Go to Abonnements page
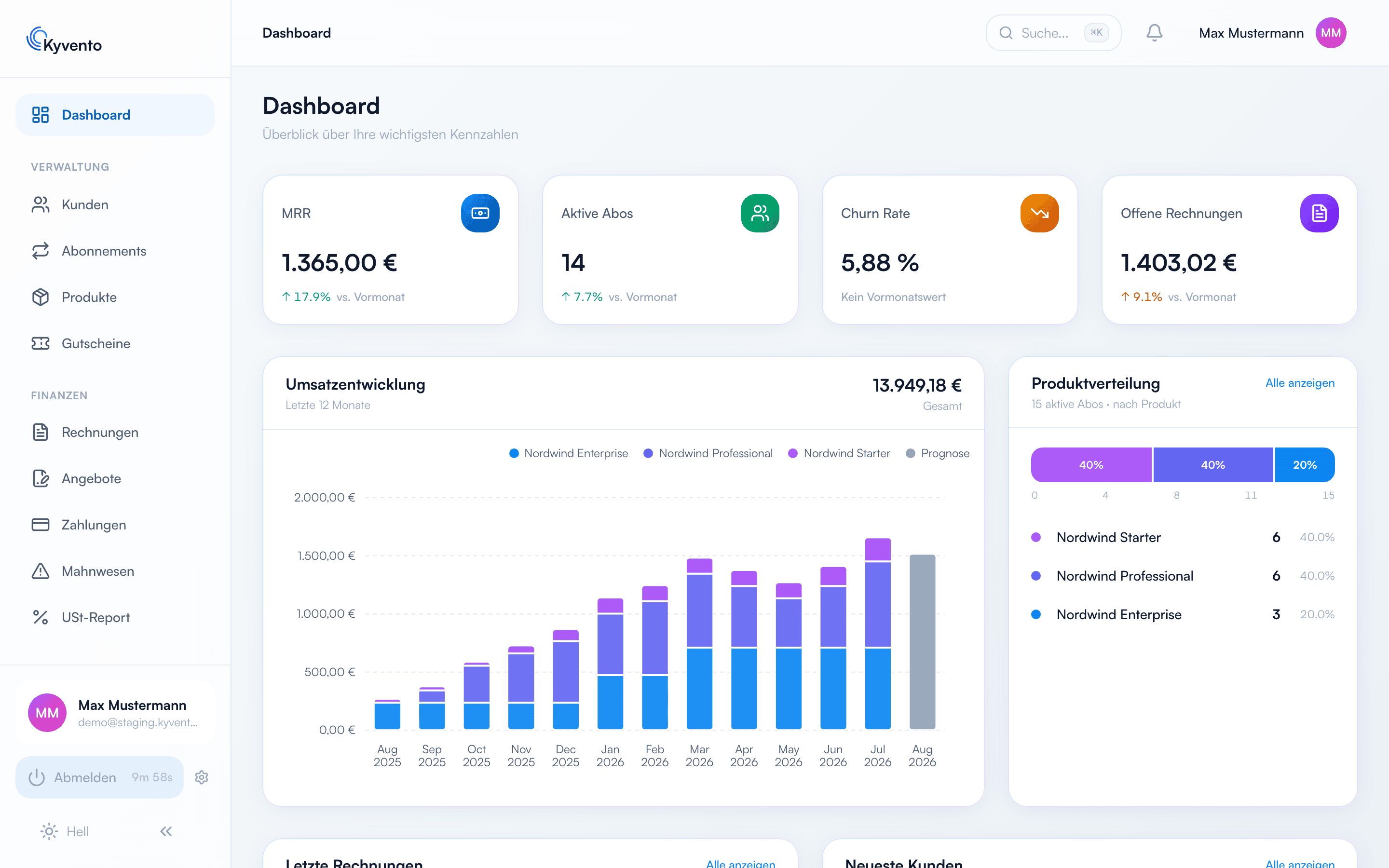Screen dimensions: 1389x868 click(115, 251)
